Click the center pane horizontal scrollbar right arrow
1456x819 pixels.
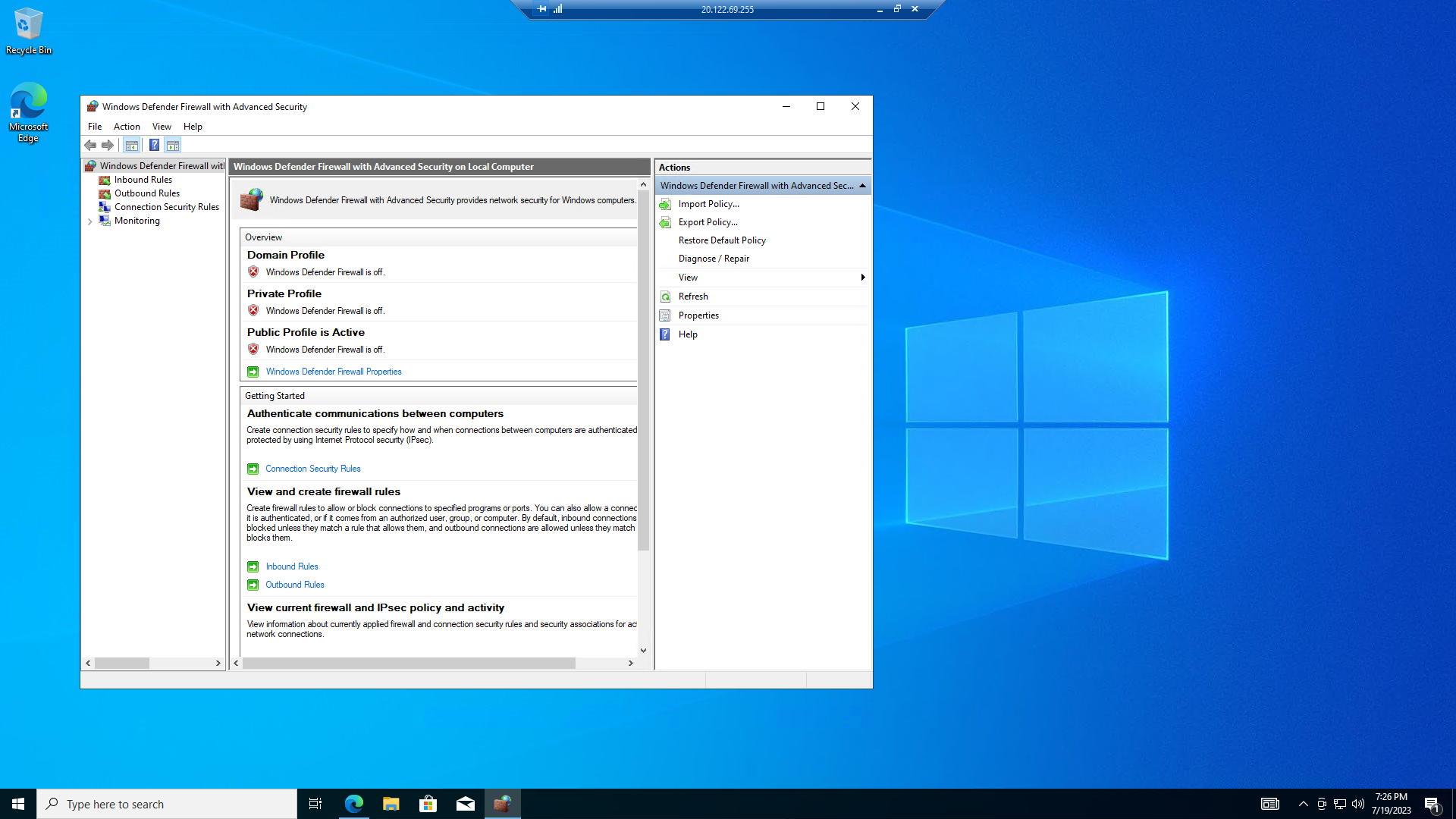pos(630,663)
